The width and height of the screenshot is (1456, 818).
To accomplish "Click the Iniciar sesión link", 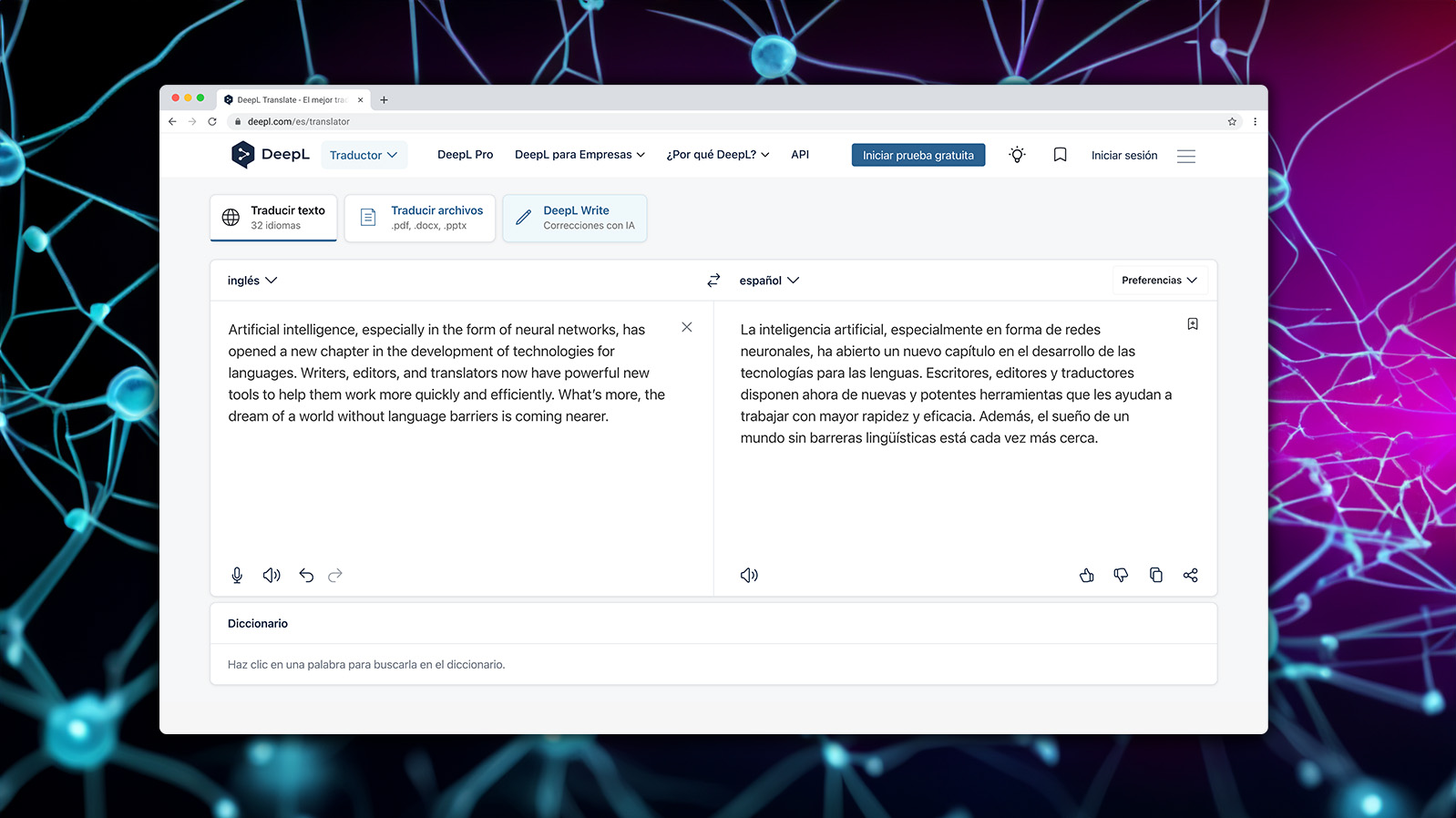I will (x=1123, y=156).
